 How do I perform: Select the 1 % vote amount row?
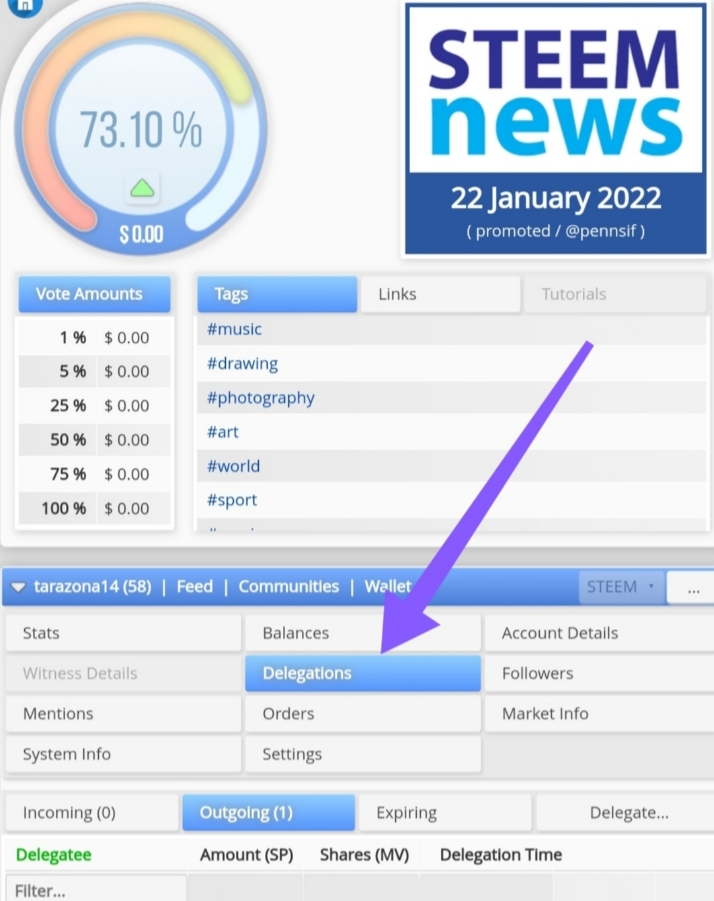pos(95,338)
